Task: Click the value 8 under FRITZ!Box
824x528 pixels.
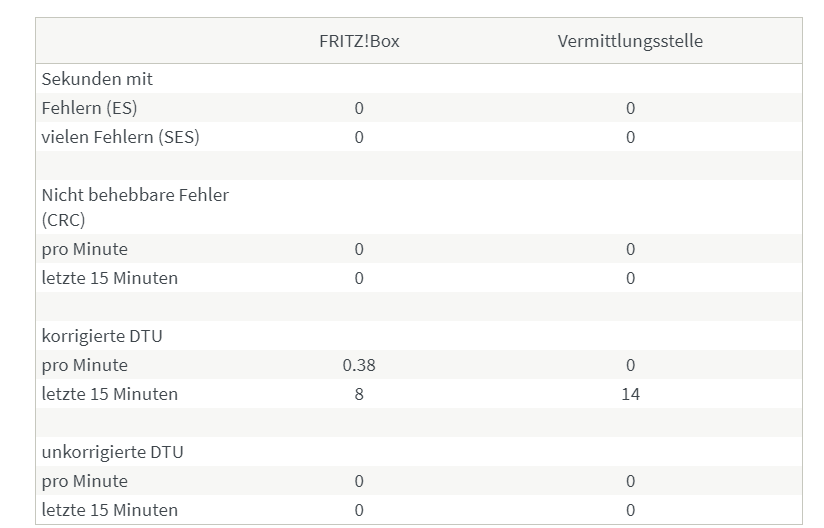Action: click(x=359, y=394)
